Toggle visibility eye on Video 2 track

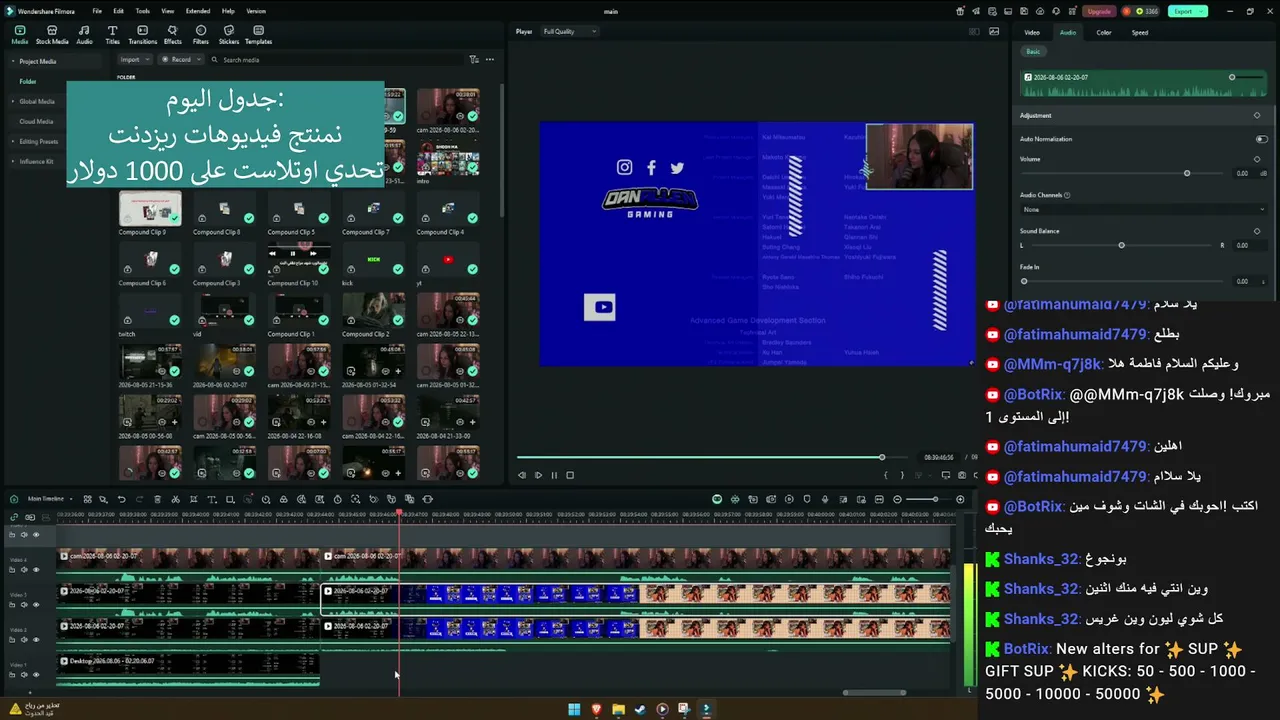coord(36,640)
